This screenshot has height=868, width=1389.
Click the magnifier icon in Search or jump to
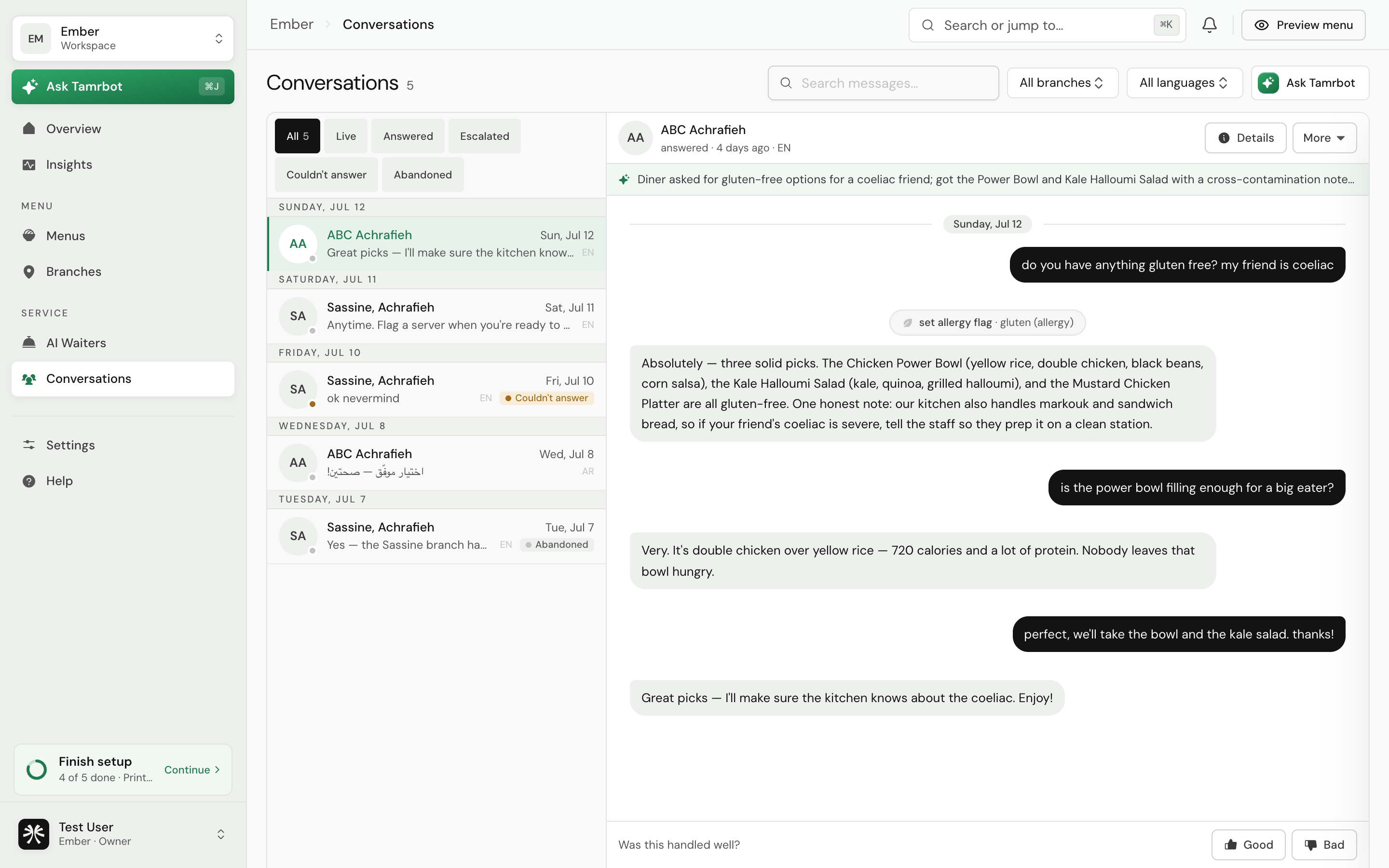pos(927,25)
